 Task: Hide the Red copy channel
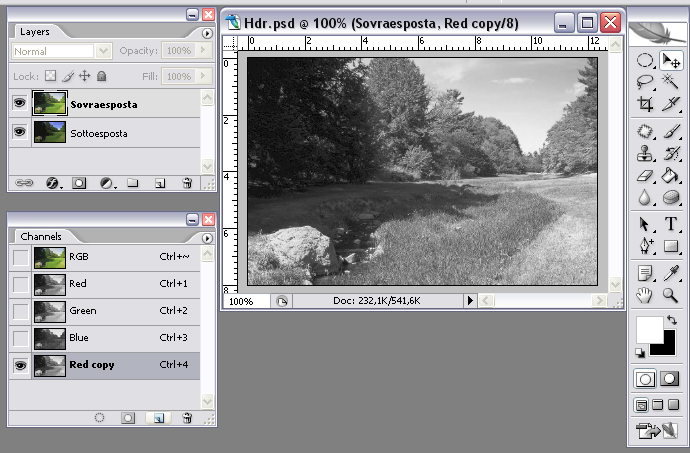pyautogui.click(x=20, y=365)
